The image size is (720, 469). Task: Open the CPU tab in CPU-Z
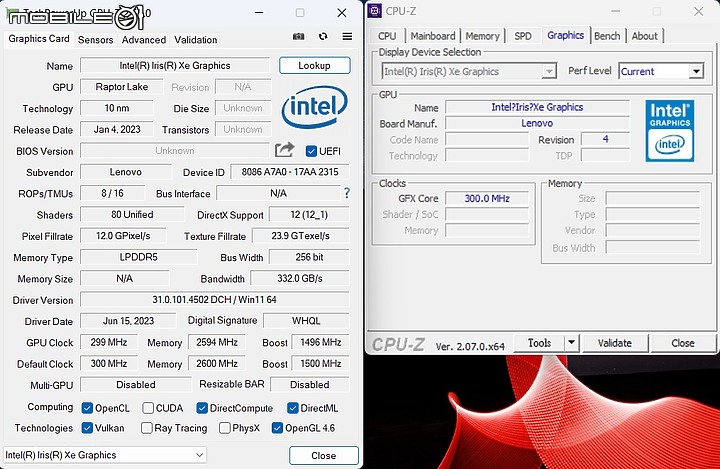pyautogui.click(x=387, y=36)
